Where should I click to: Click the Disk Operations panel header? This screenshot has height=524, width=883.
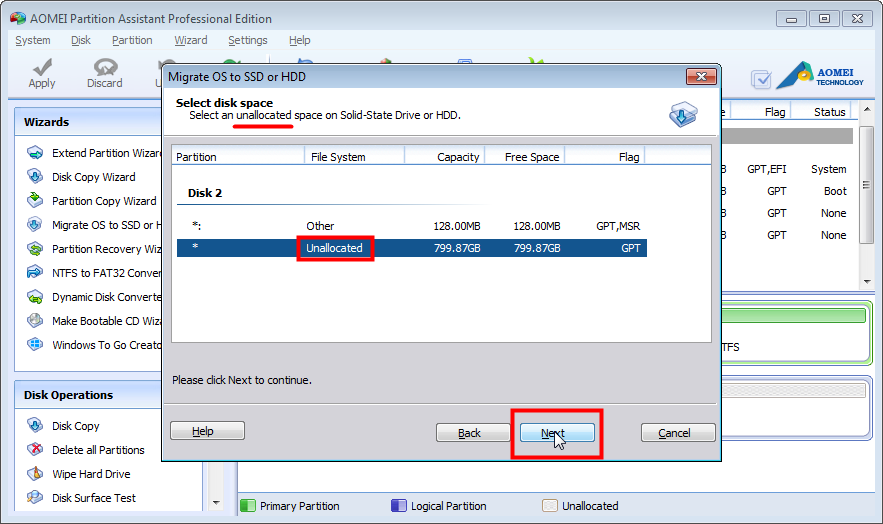click(89, 395)
